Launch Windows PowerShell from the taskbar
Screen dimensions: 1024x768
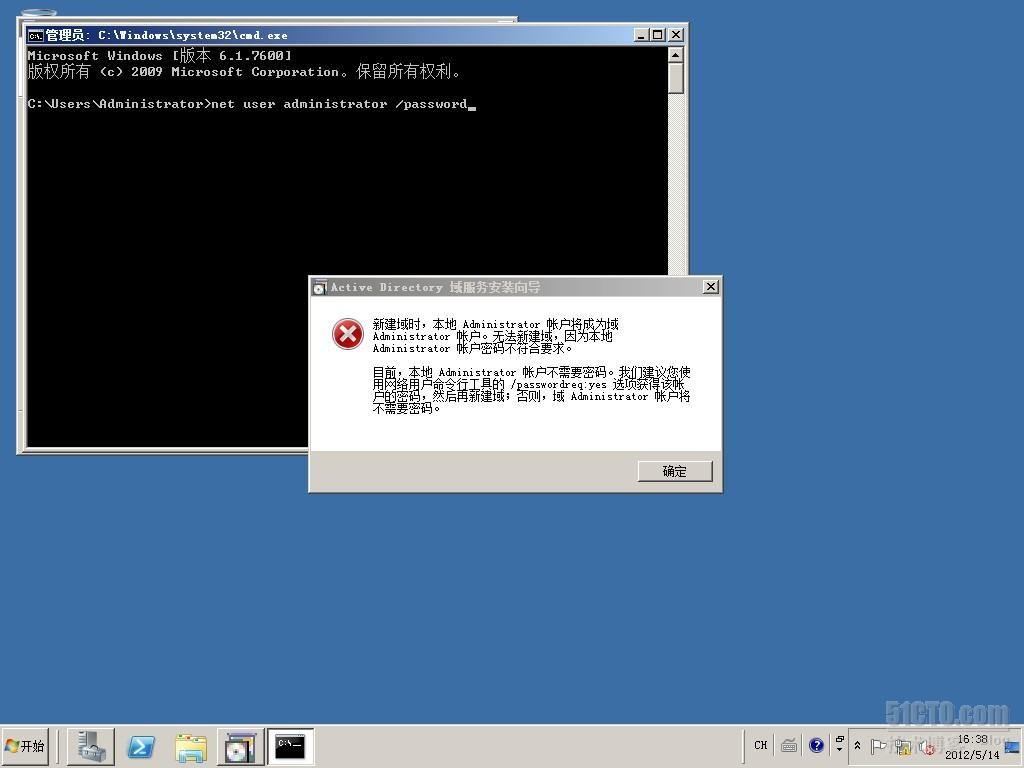(141, 746)
